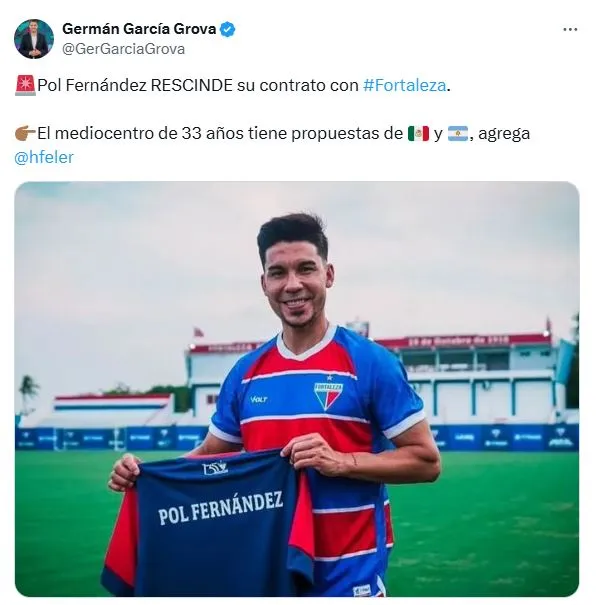Open the #Fortaleza hashtag
Viewport: 596px width, 605px height.
tap(404, 85)
